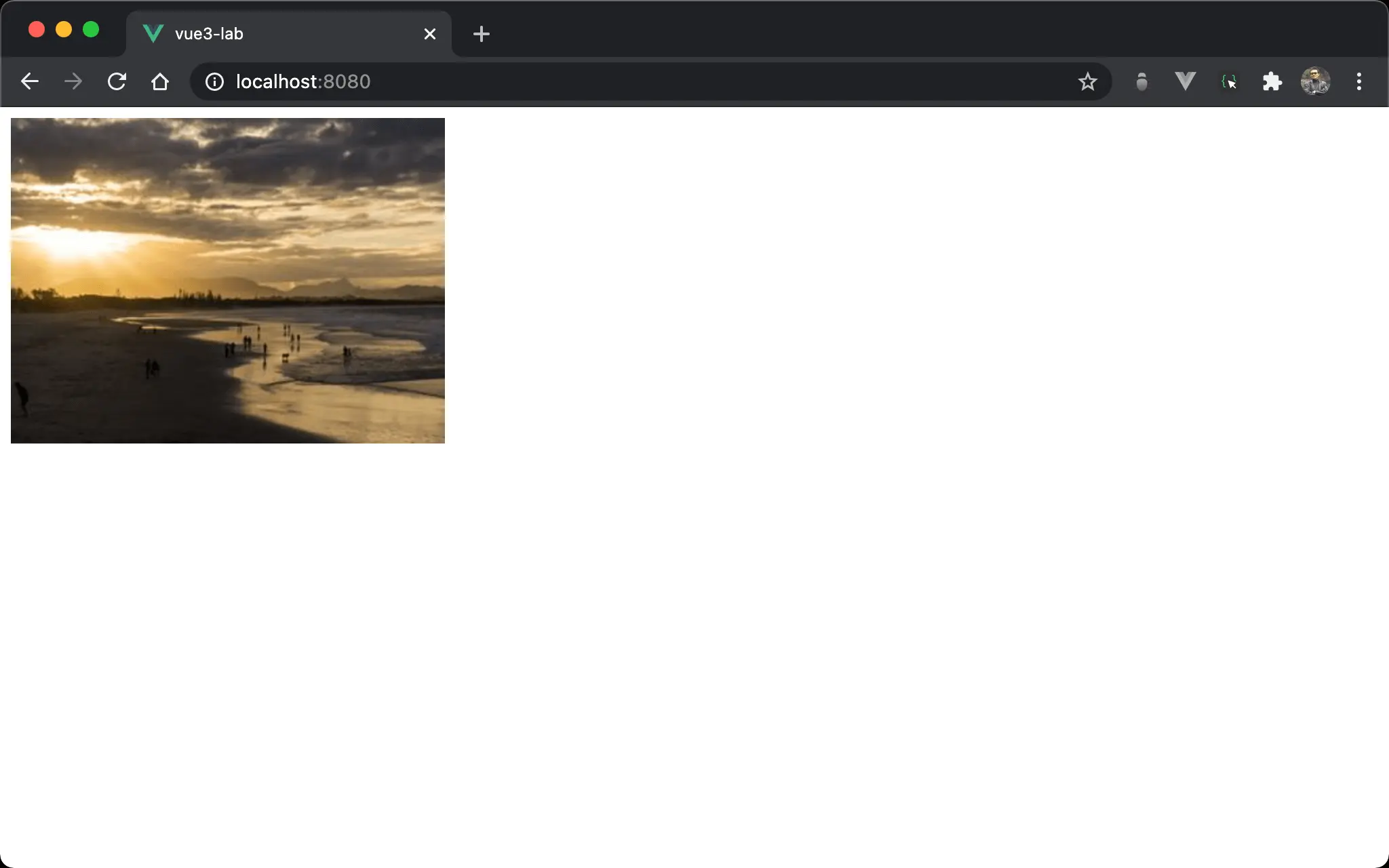Go to the browser home page
This screenshot has width=1389, height=868.
tap(160, 81)
